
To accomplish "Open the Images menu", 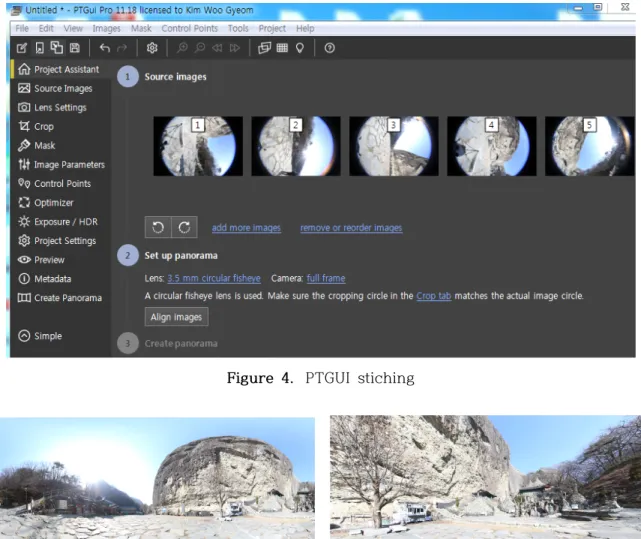I will [106, 28].
